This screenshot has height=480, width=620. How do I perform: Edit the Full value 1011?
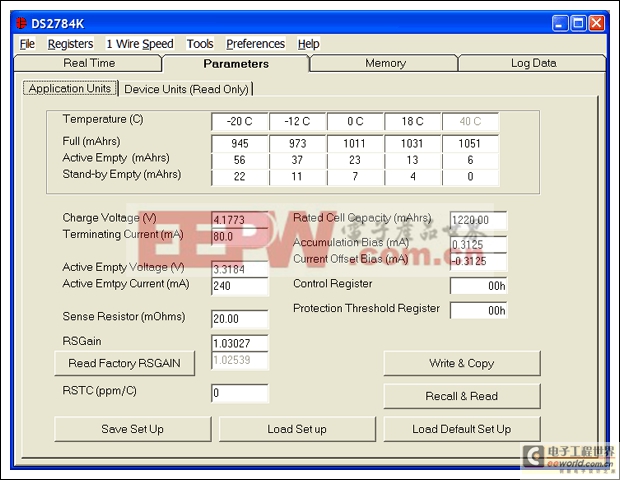point(355,144)
